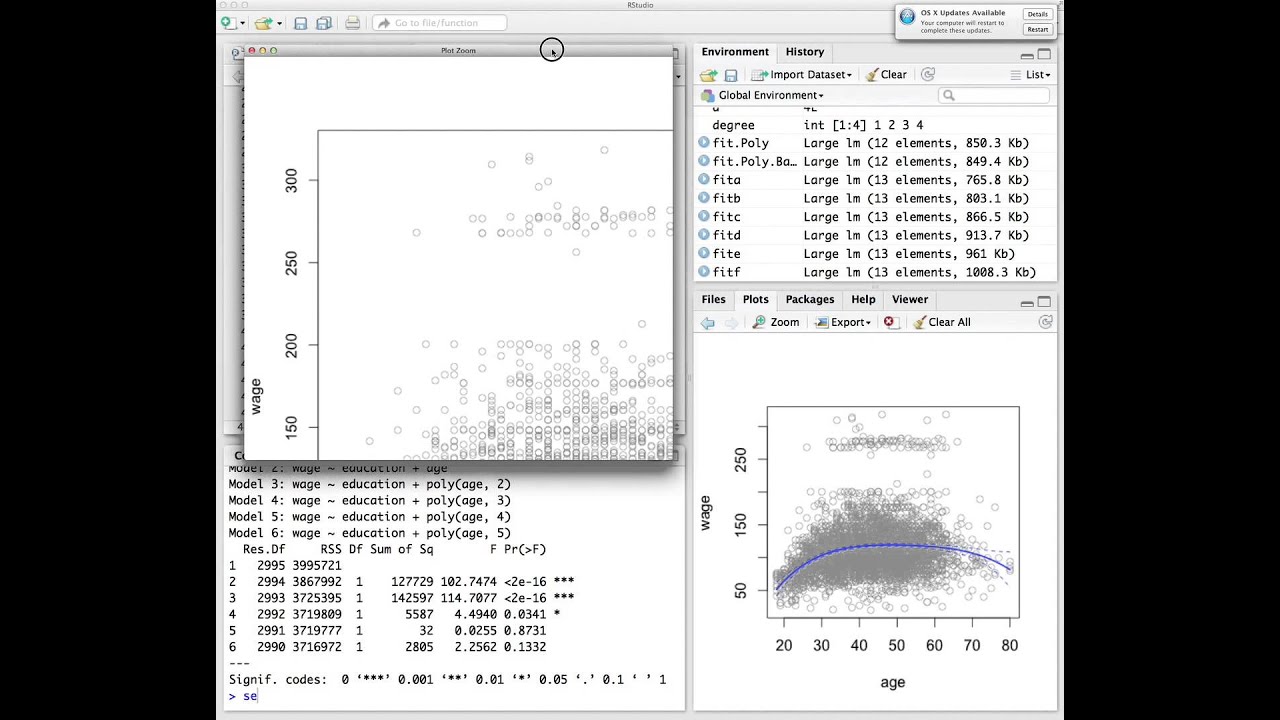
Task: Save the current document with the disk icon
Action: pyautogui.click(x=300, y=23)
